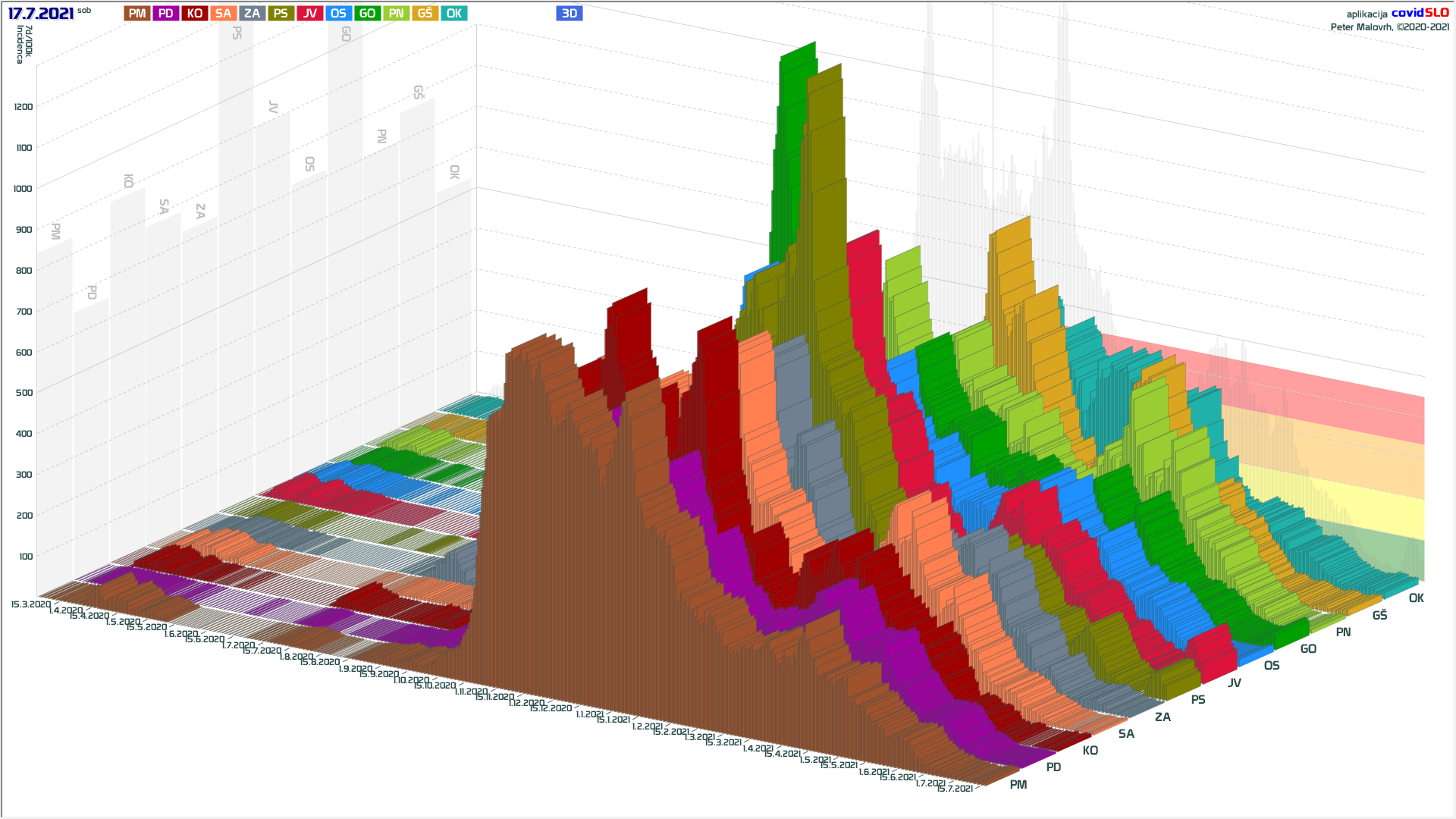1456x819 pixels.
Task: Toggle the GO green legend button
Action: click(x=367, y=14)
